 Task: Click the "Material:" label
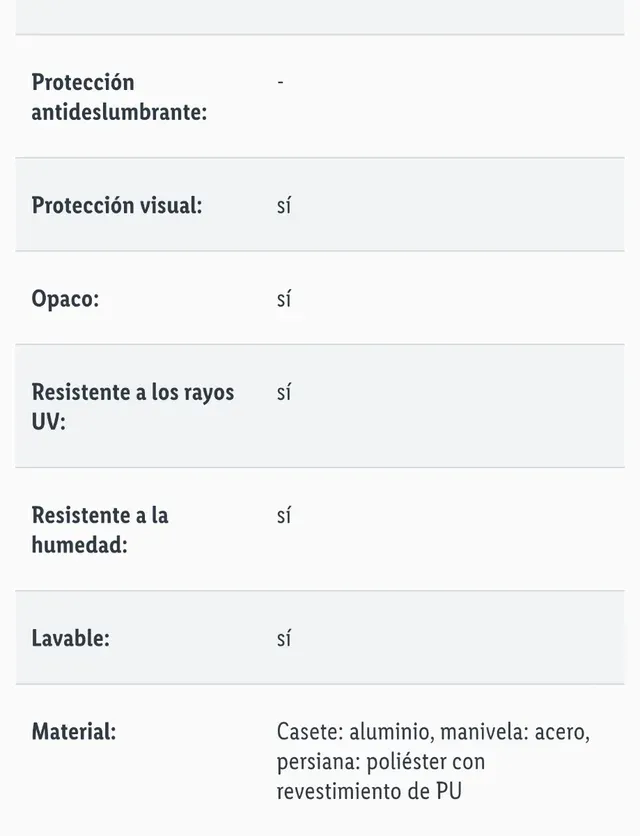(74, 732)
